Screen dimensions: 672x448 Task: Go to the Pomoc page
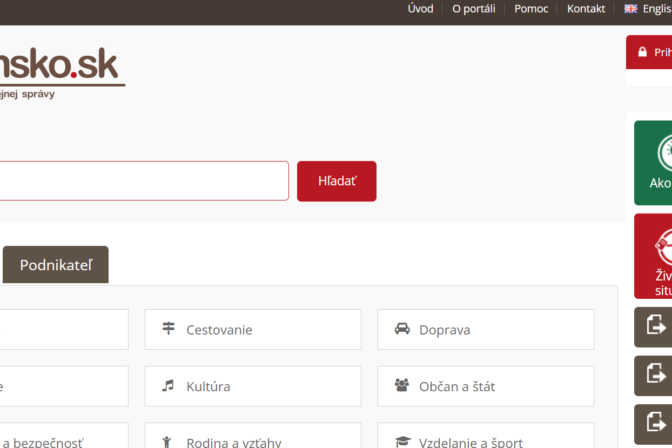coord(531,9)
